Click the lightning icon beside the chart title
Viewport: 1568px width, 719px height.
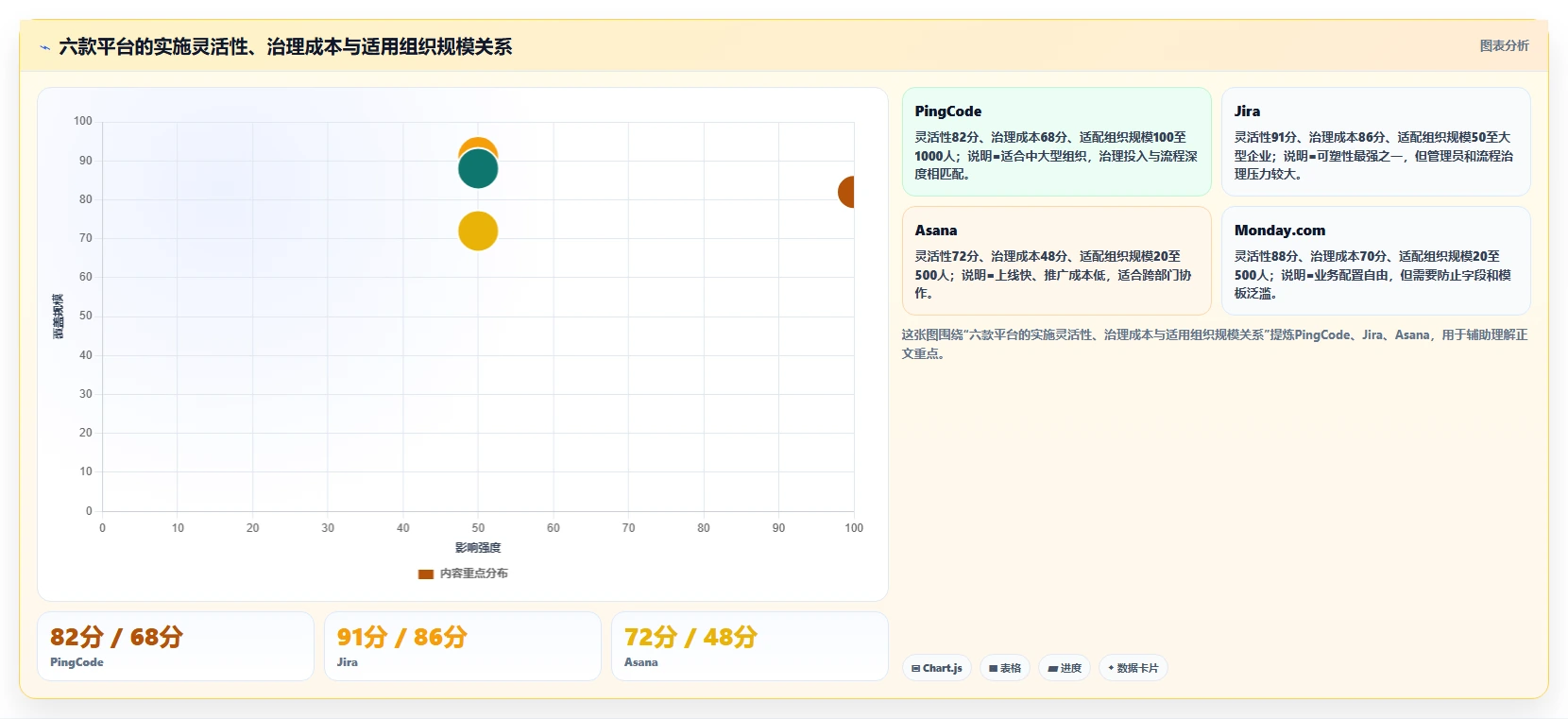tap(44, 47)
